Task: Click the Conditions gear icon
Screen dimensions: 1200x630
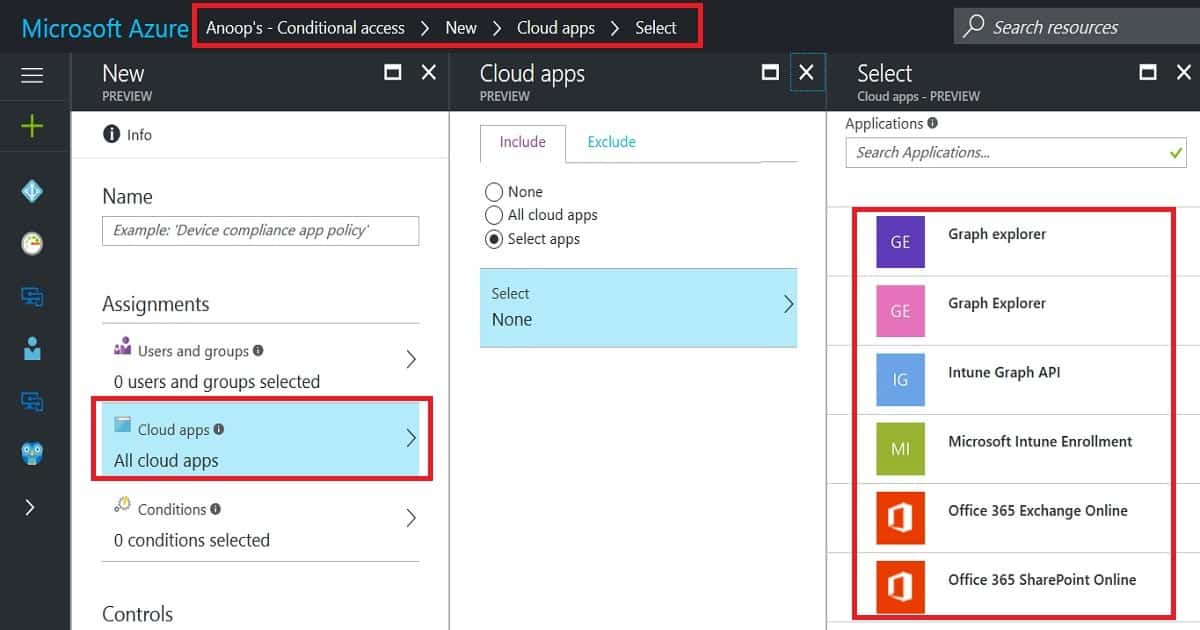Action: [x=123, y=505]
